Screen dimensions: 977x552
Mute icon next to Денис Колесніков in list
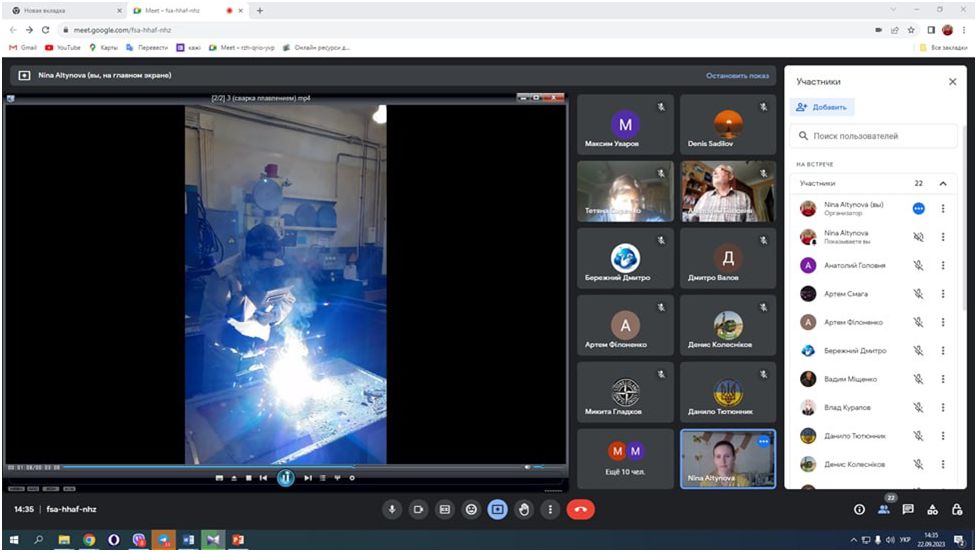(918, 464)
